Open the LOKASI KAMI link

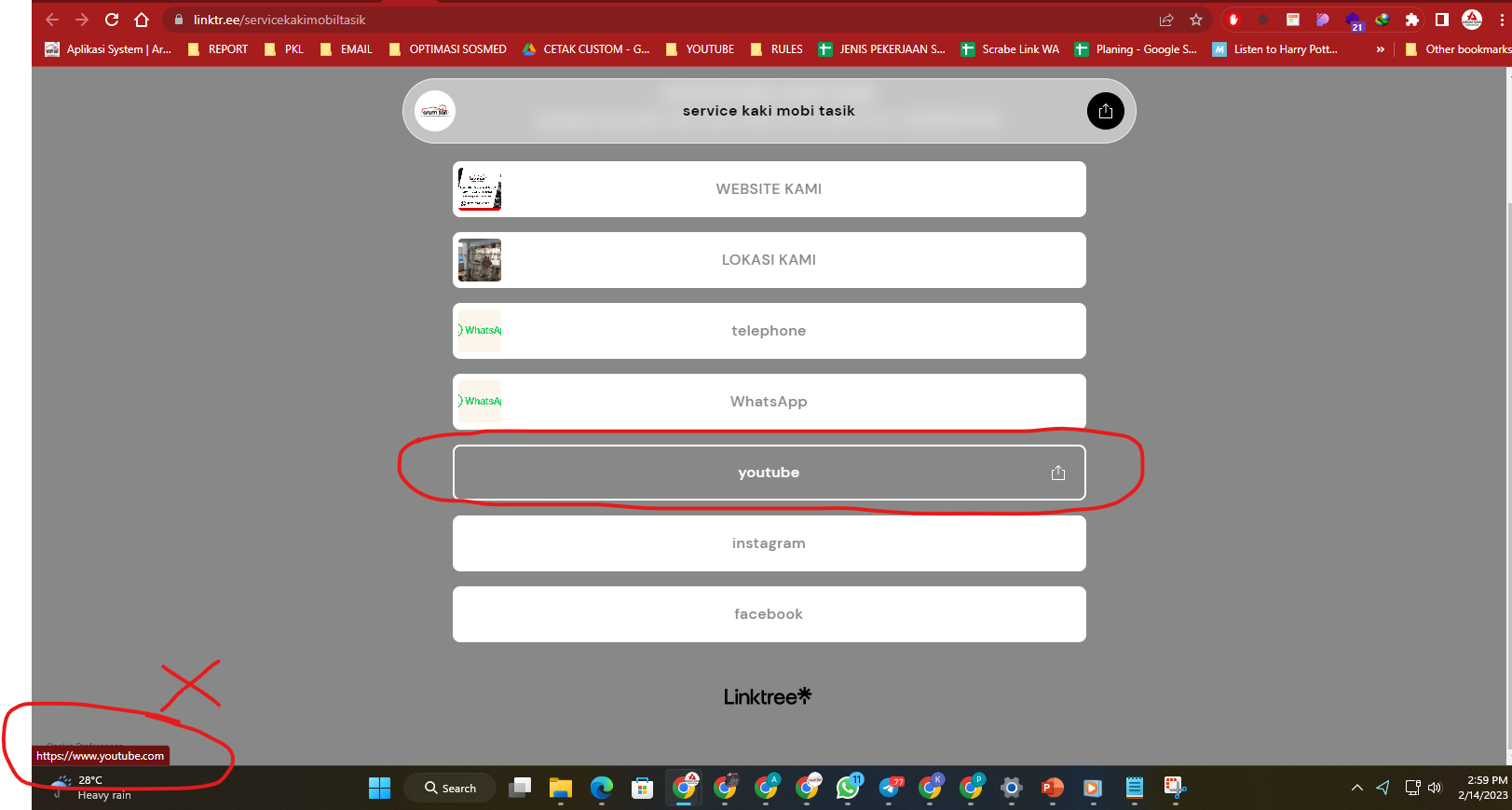tap(770, 260)
